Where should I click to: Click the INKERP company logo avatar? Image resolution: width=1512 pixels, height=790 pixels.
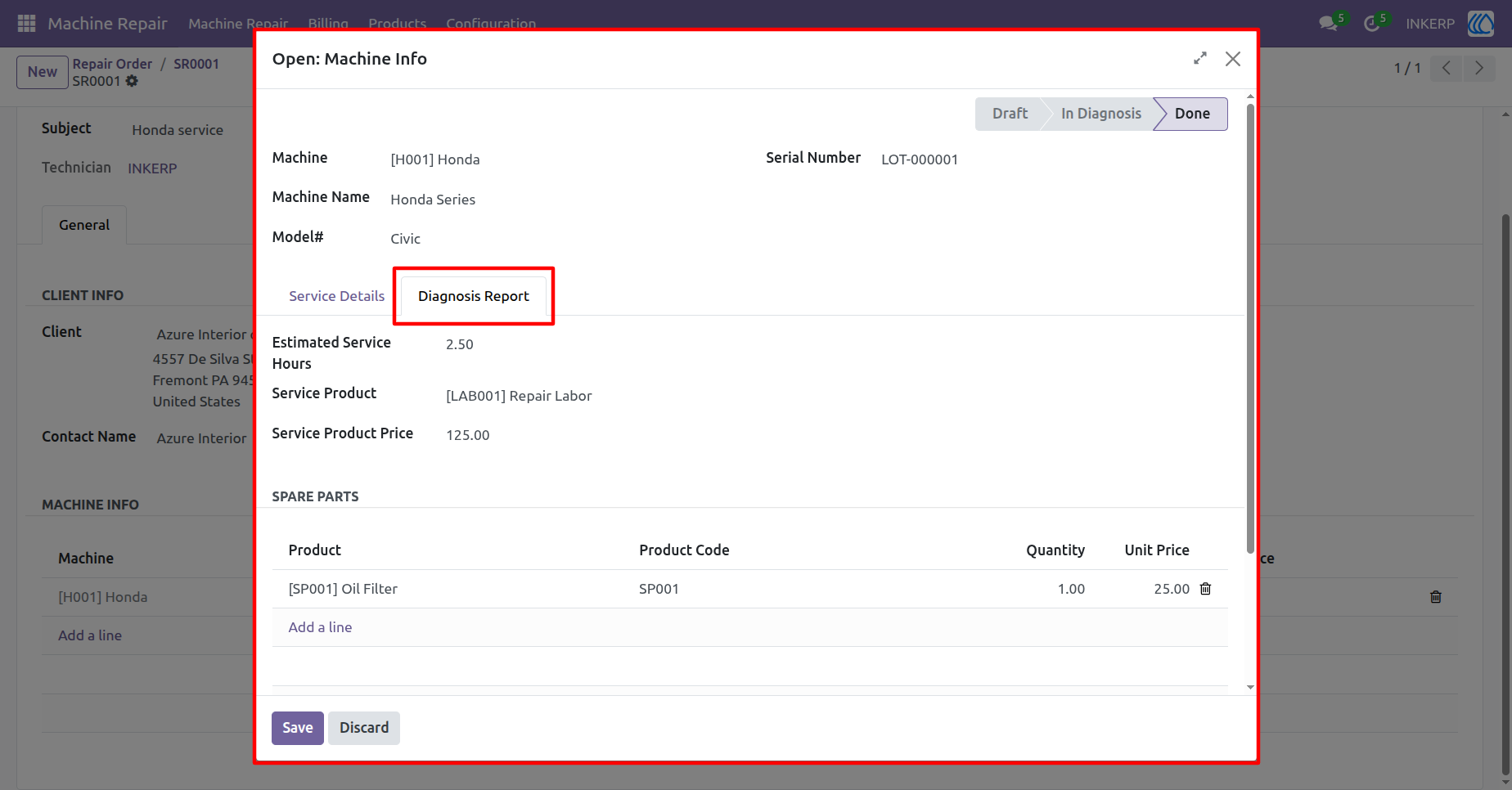click(x=1481, y=24)
